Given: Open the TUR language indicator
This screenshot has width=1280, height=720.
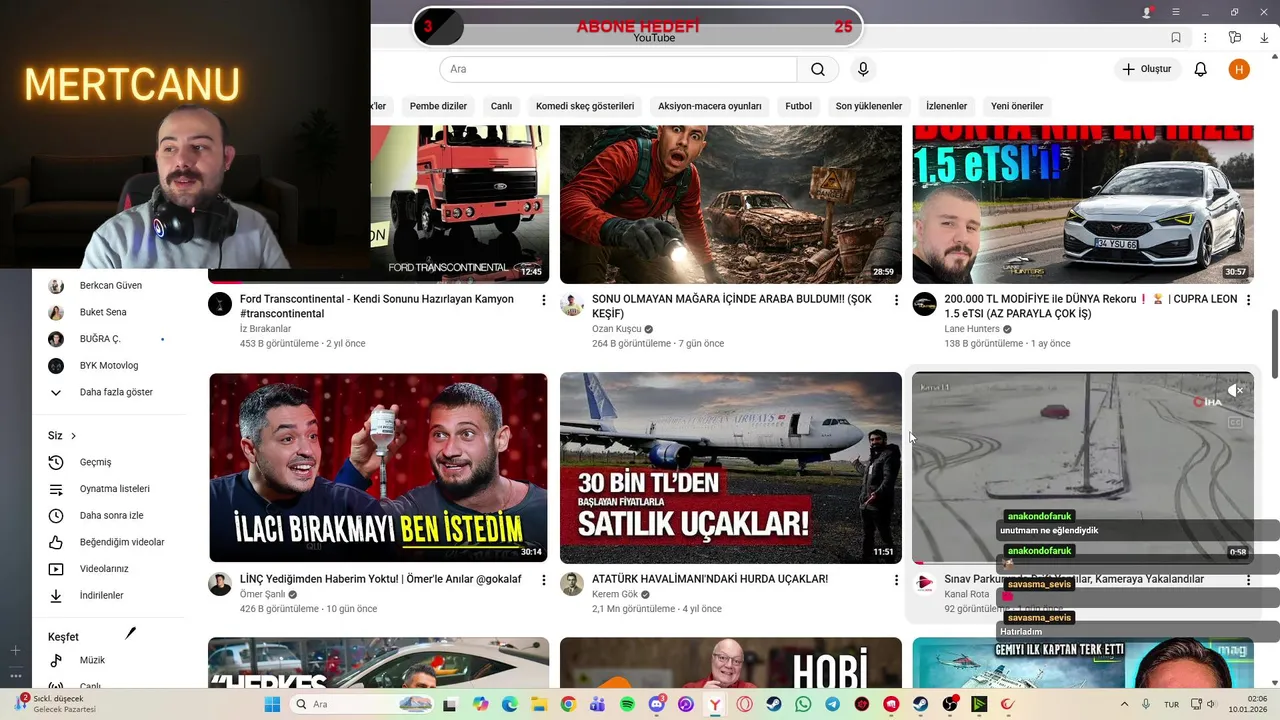Looking at the screenshot, I should (x=1171, y=704).
